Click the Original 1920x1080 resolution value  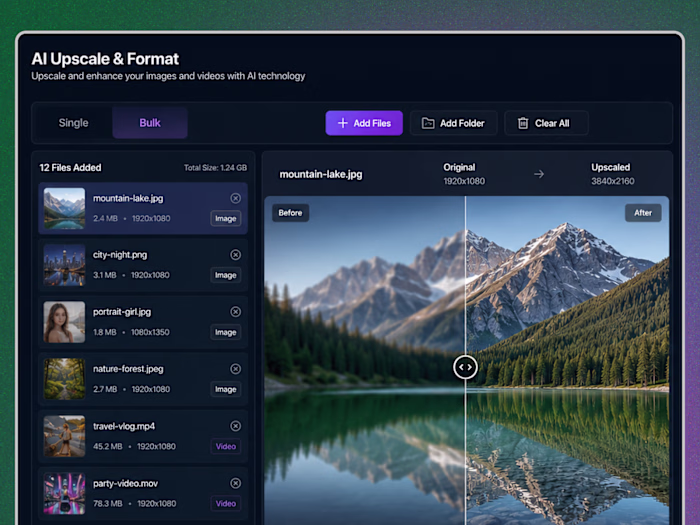pos(464,181)
